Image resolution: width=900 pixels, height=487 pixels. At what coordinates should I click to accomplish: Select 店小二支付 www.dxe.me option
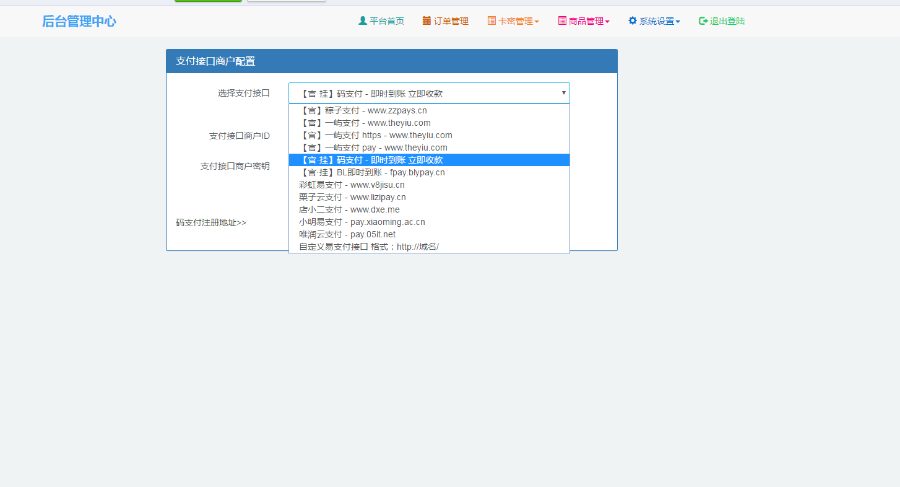point(429,210)
